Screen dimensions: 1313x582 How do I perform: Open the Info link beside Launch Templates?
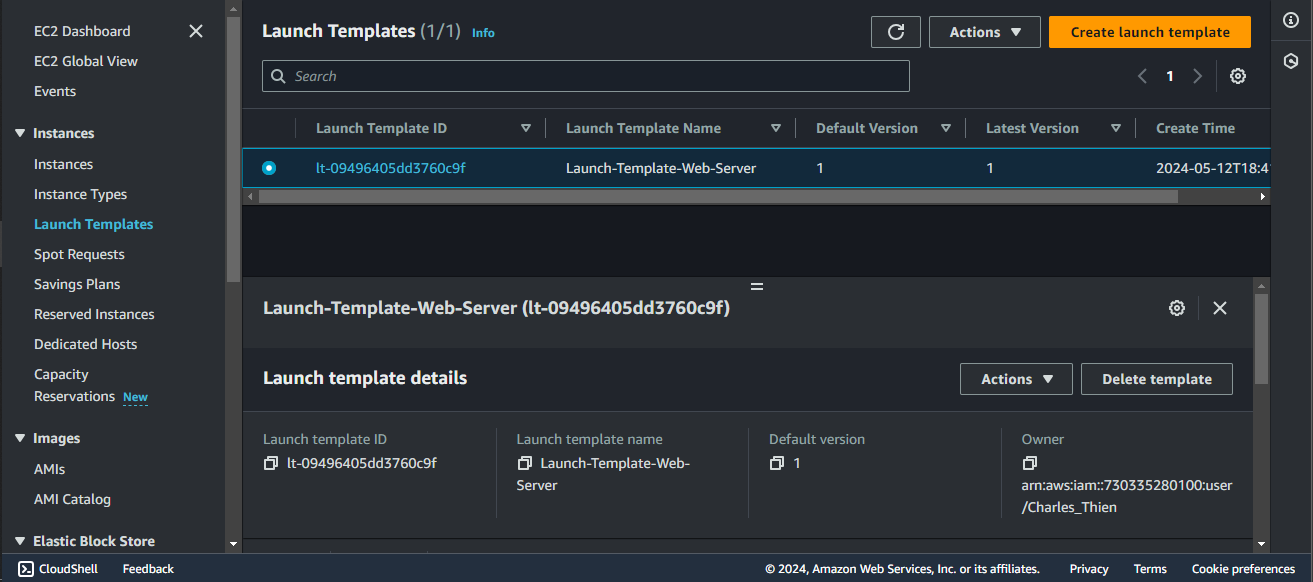point(483,32)
